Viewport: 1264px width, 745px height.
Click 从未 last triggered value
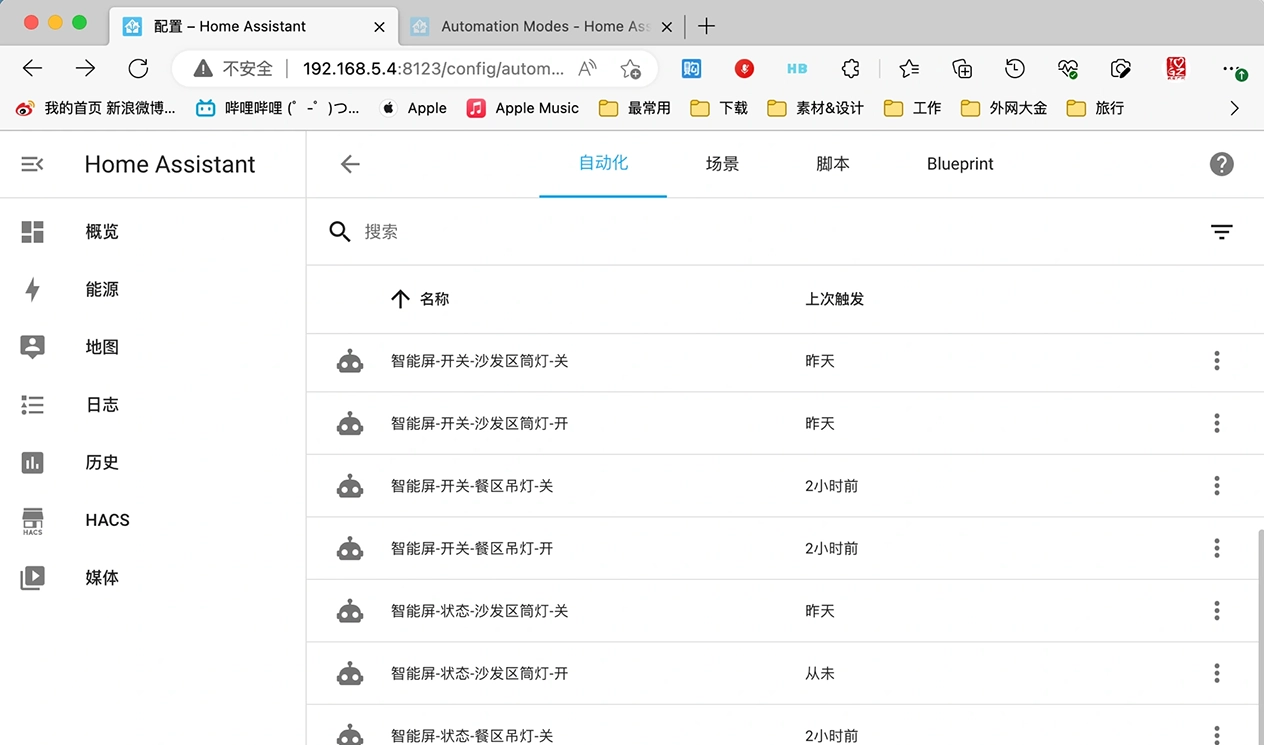820,673
